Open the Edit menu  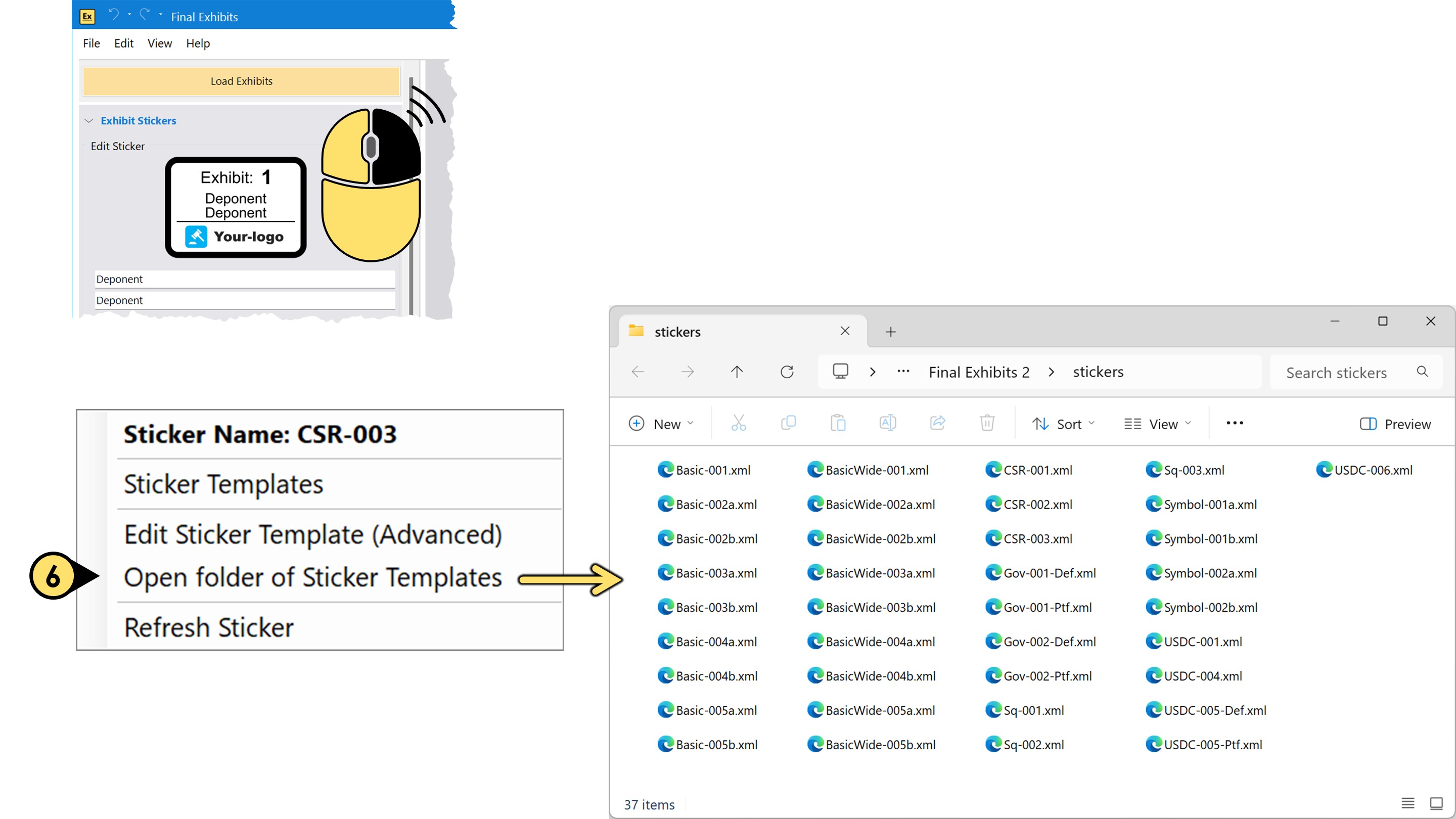(123, 43)
